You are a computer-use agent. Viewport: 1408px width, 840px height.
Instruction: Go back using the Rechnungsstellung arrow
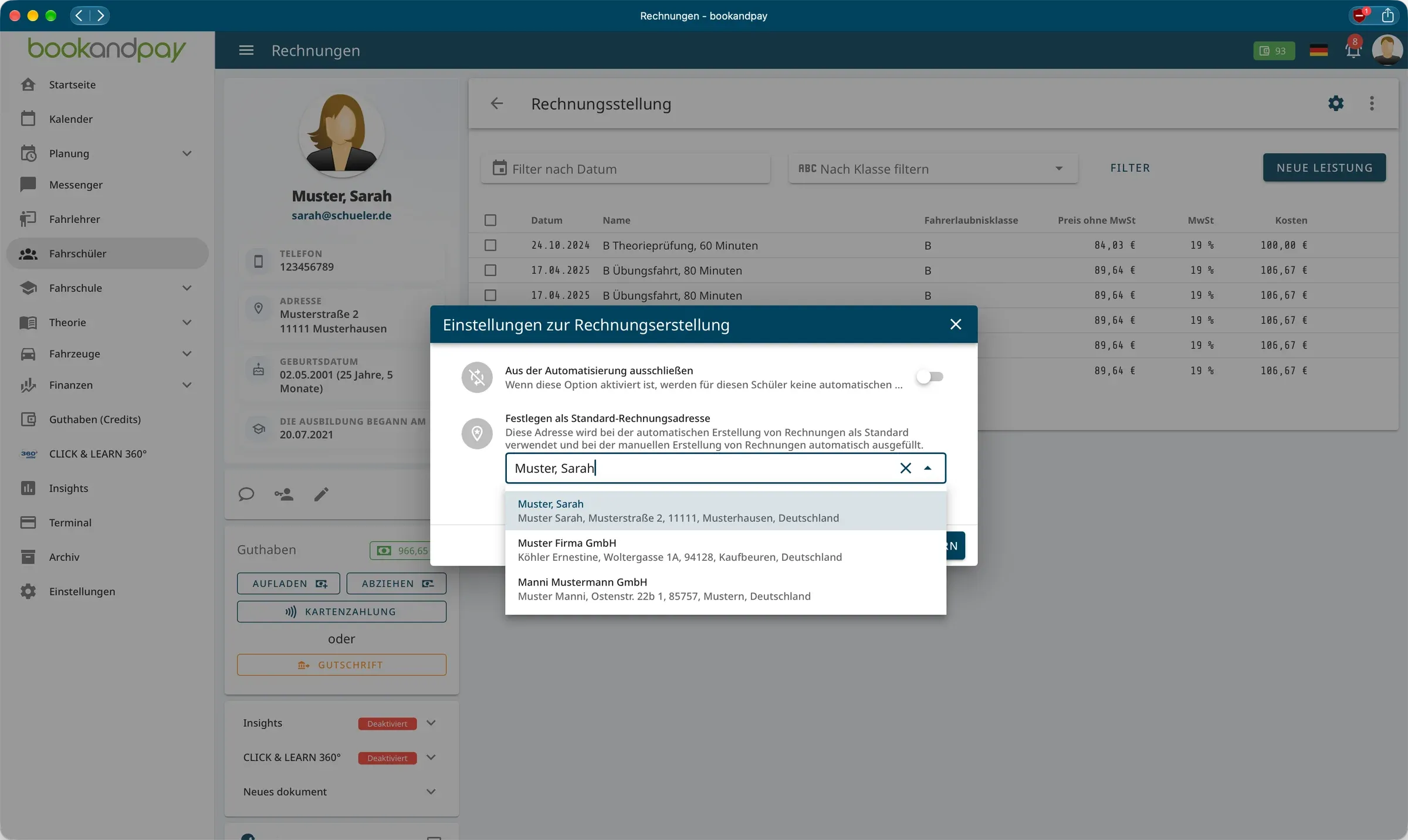tap(497, 104)
